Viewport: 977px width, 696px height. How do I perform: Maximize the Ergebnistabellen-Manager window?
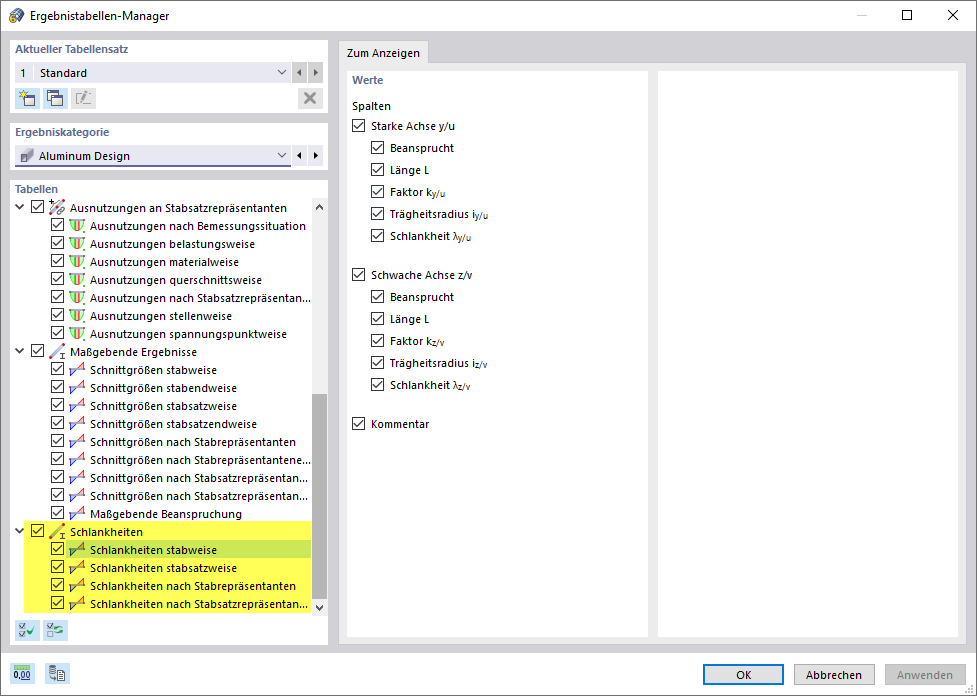tap(907, 16)
